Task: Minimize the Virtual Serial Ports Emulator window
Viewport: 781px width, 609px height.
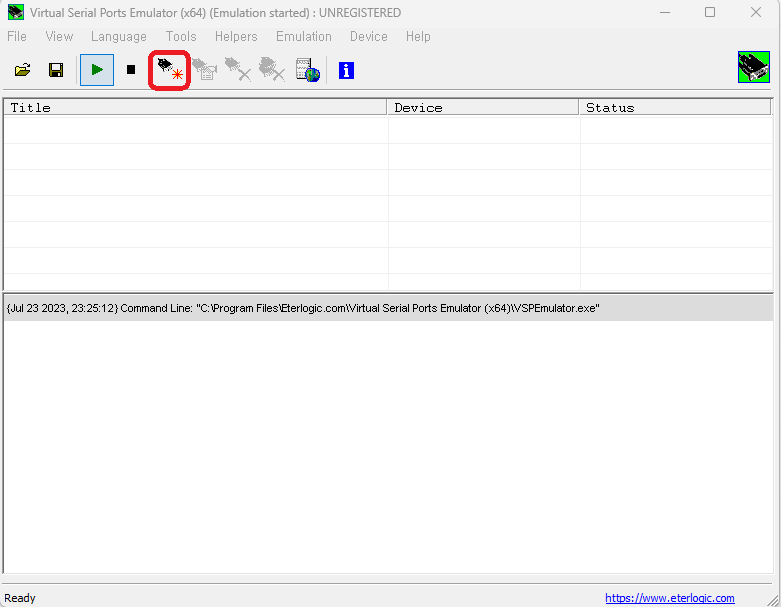Action: (665, 12)
